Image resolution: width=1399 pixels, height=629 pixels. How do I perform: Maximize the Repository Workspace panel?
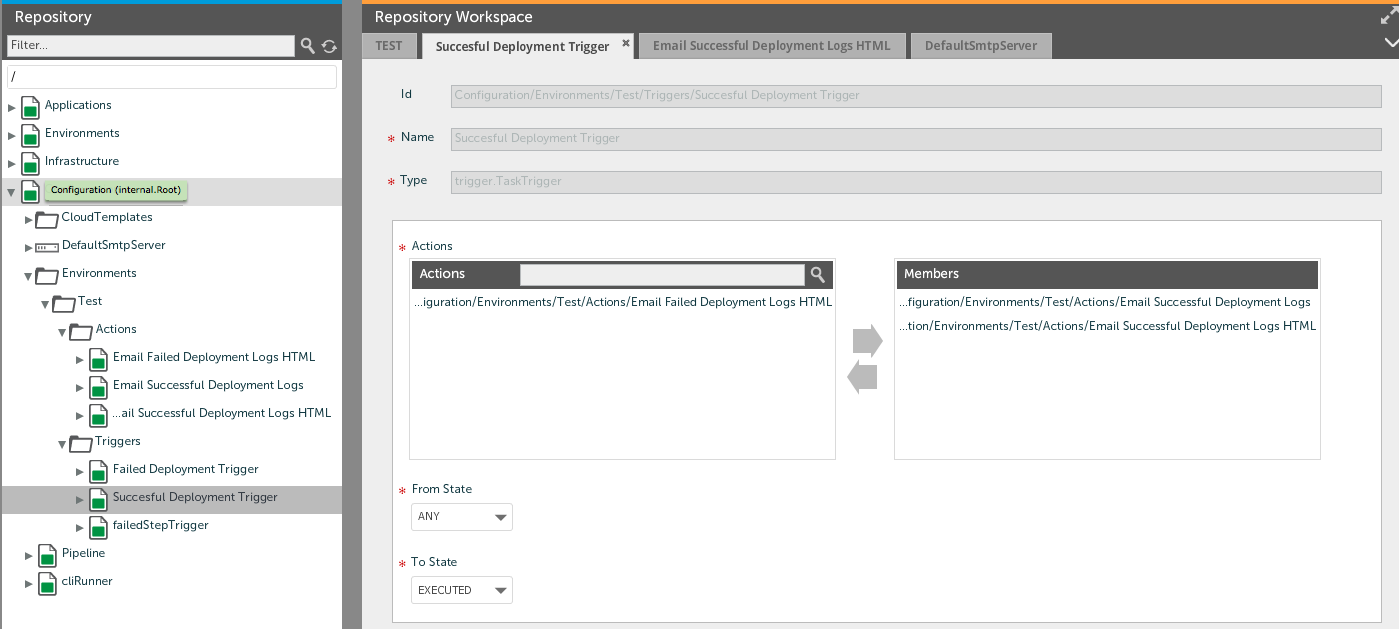(x=1389, y=16)
